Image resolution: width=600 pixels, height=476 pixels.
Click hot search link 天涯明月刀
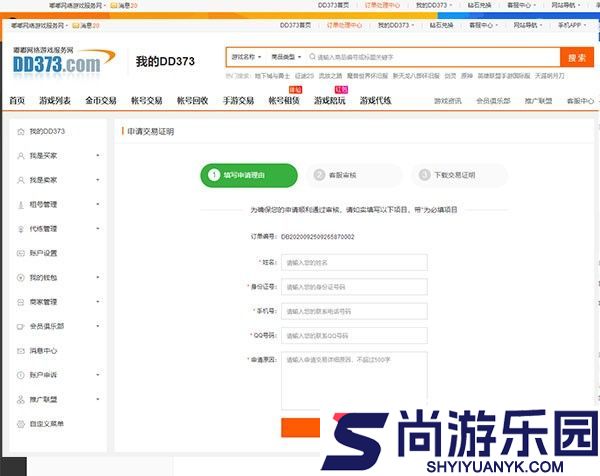(549, 76)
